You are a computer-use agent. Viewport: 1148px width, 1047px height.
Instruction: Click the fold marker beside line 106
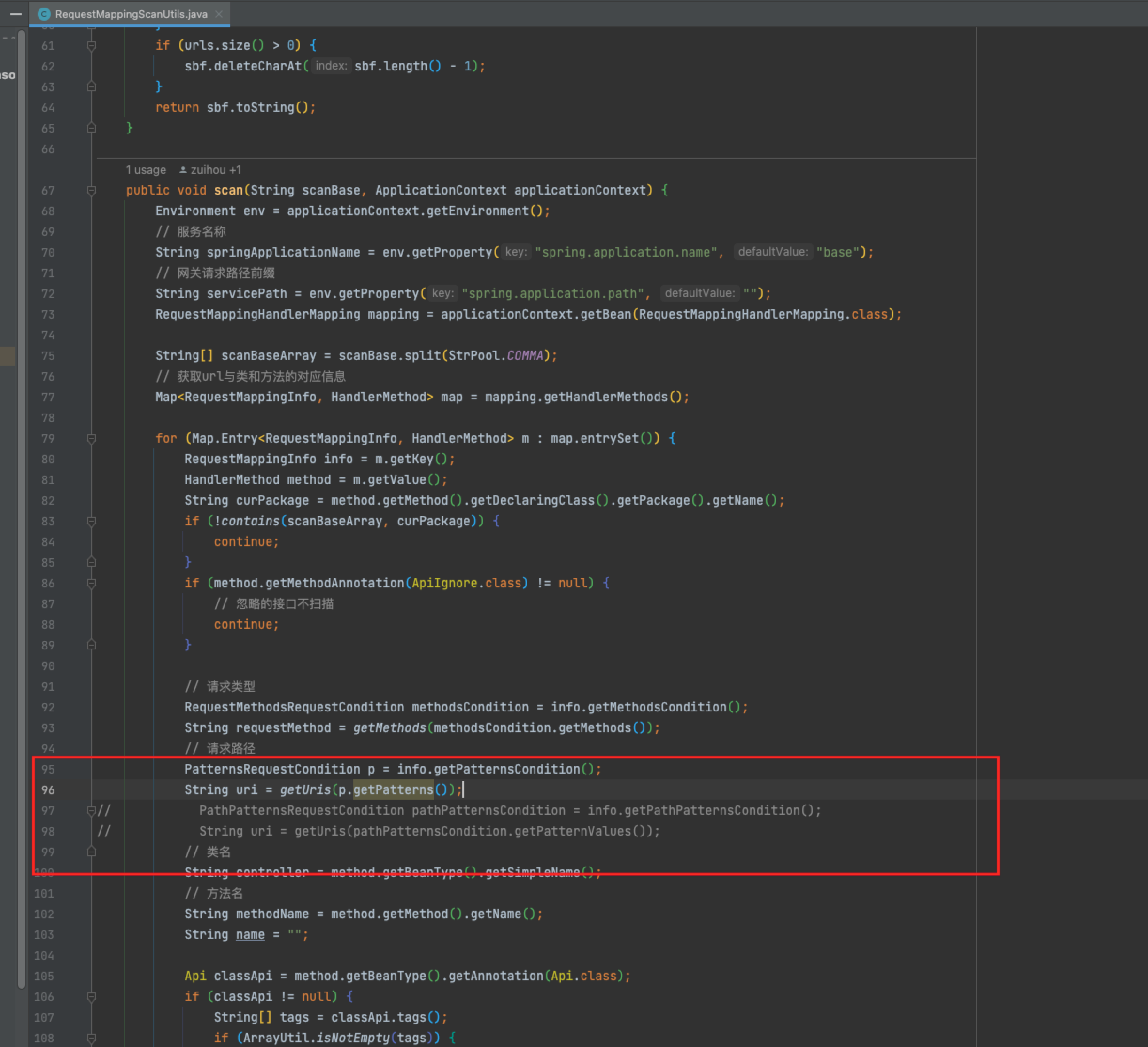[x=92, y=996]
